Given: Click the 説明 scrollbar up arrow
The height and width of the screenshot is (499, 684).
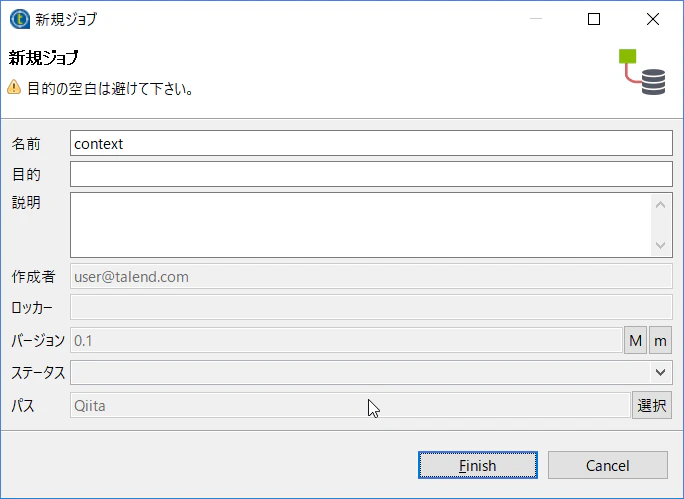Looking at the screenshot, I should (660, 205).
